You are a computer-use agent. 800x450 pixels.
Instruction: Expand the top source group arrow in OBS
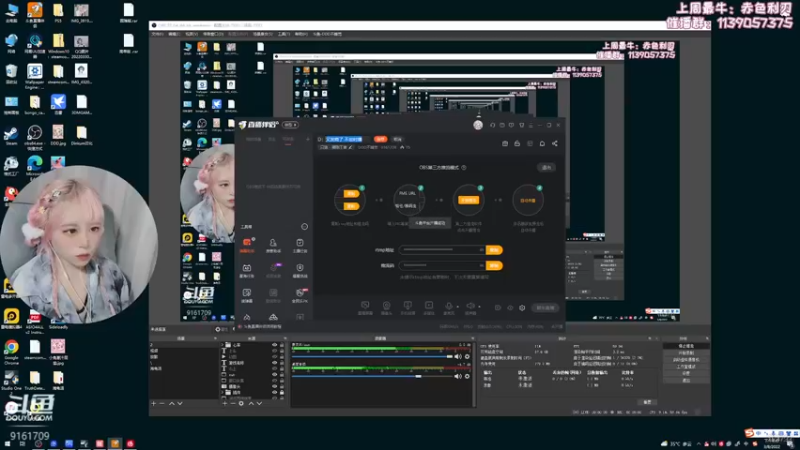[x=222, y=345]
